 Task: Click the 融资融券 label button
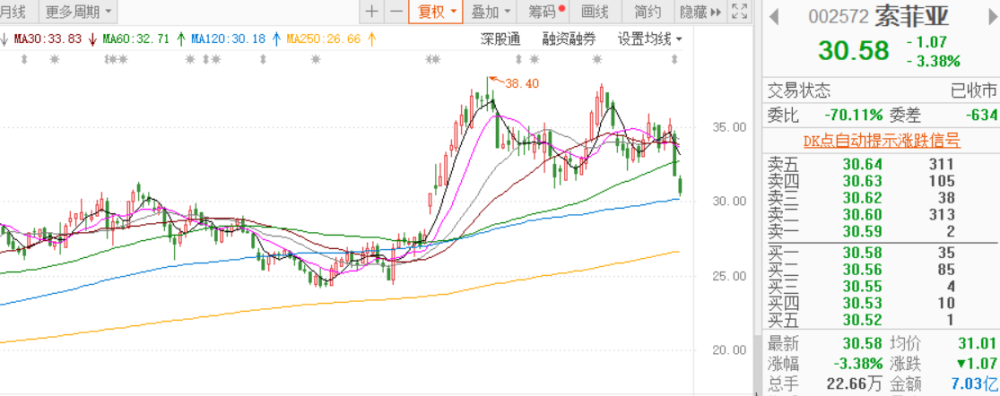(x=569, y=39)
